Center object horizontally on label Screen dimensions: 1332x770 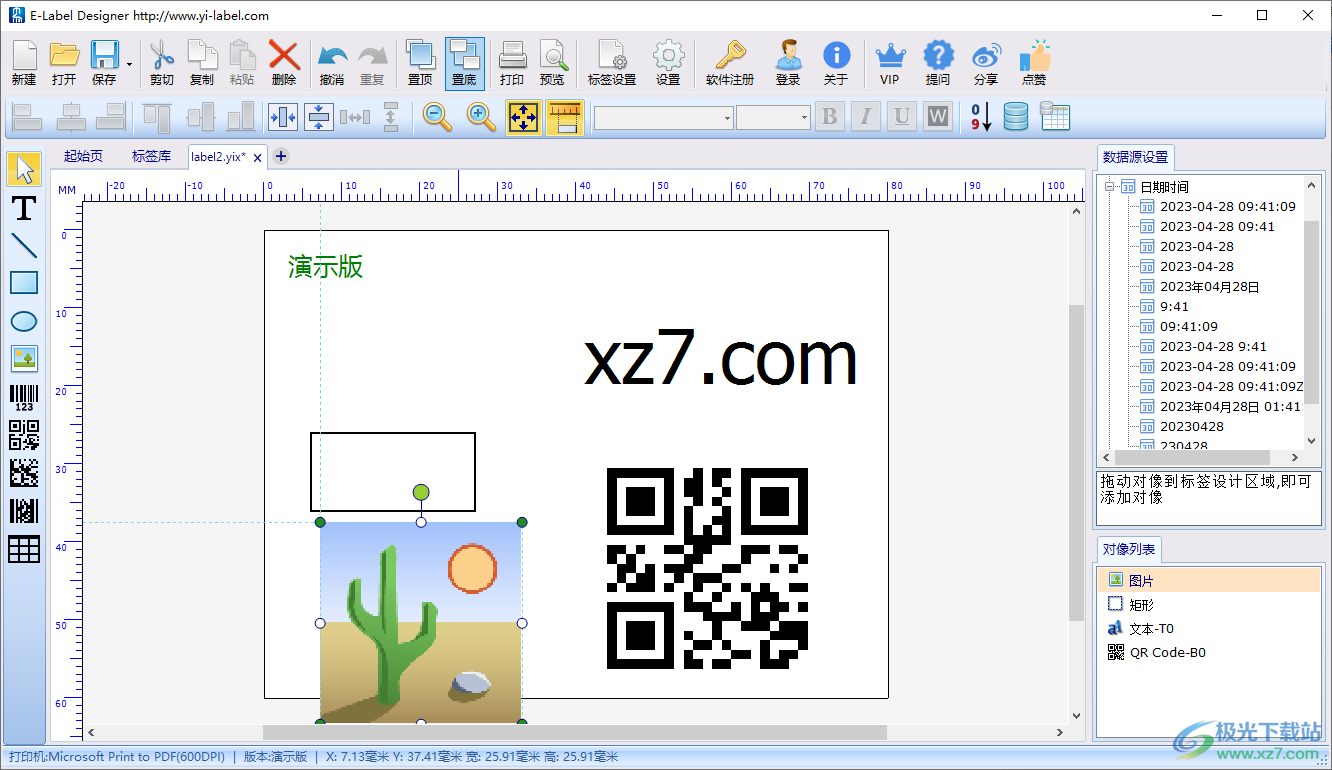click(284, 117)
